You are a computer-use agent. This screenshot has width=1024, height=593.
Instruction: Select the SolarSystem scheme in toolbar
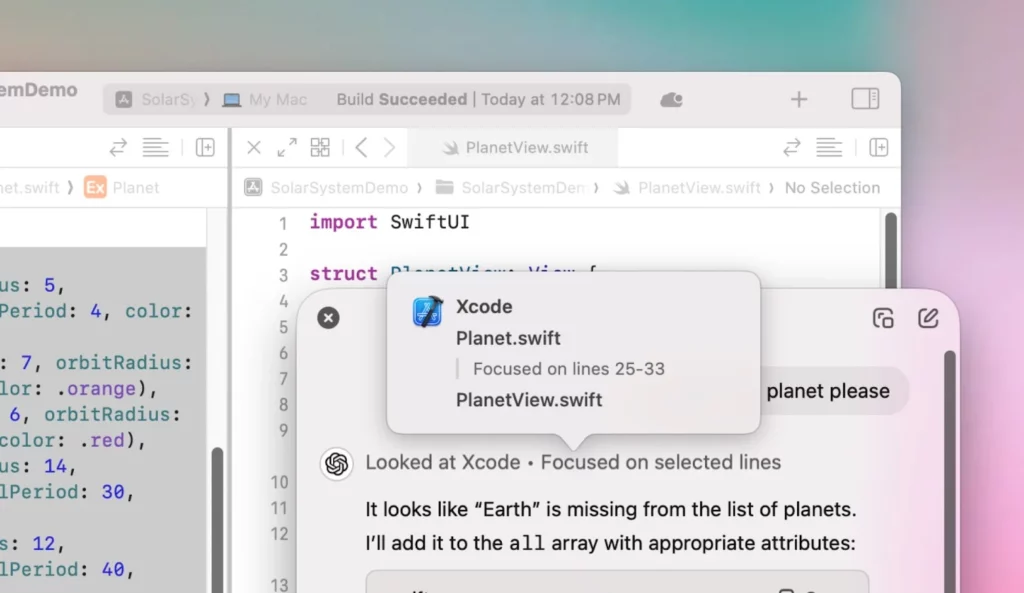[x=156, y=100]
